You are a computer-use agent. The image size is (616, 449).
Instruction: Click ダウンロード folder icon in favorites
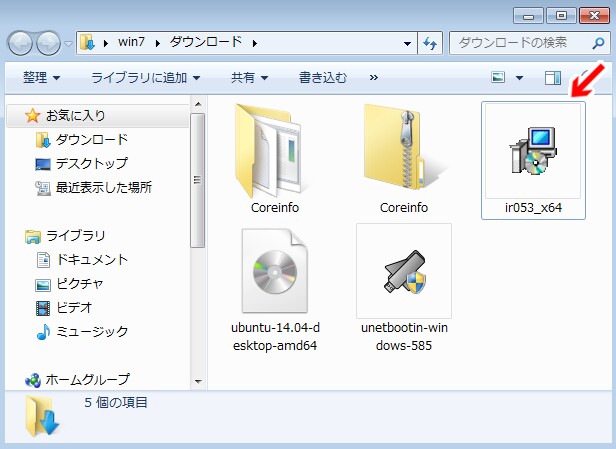[43, 140]
